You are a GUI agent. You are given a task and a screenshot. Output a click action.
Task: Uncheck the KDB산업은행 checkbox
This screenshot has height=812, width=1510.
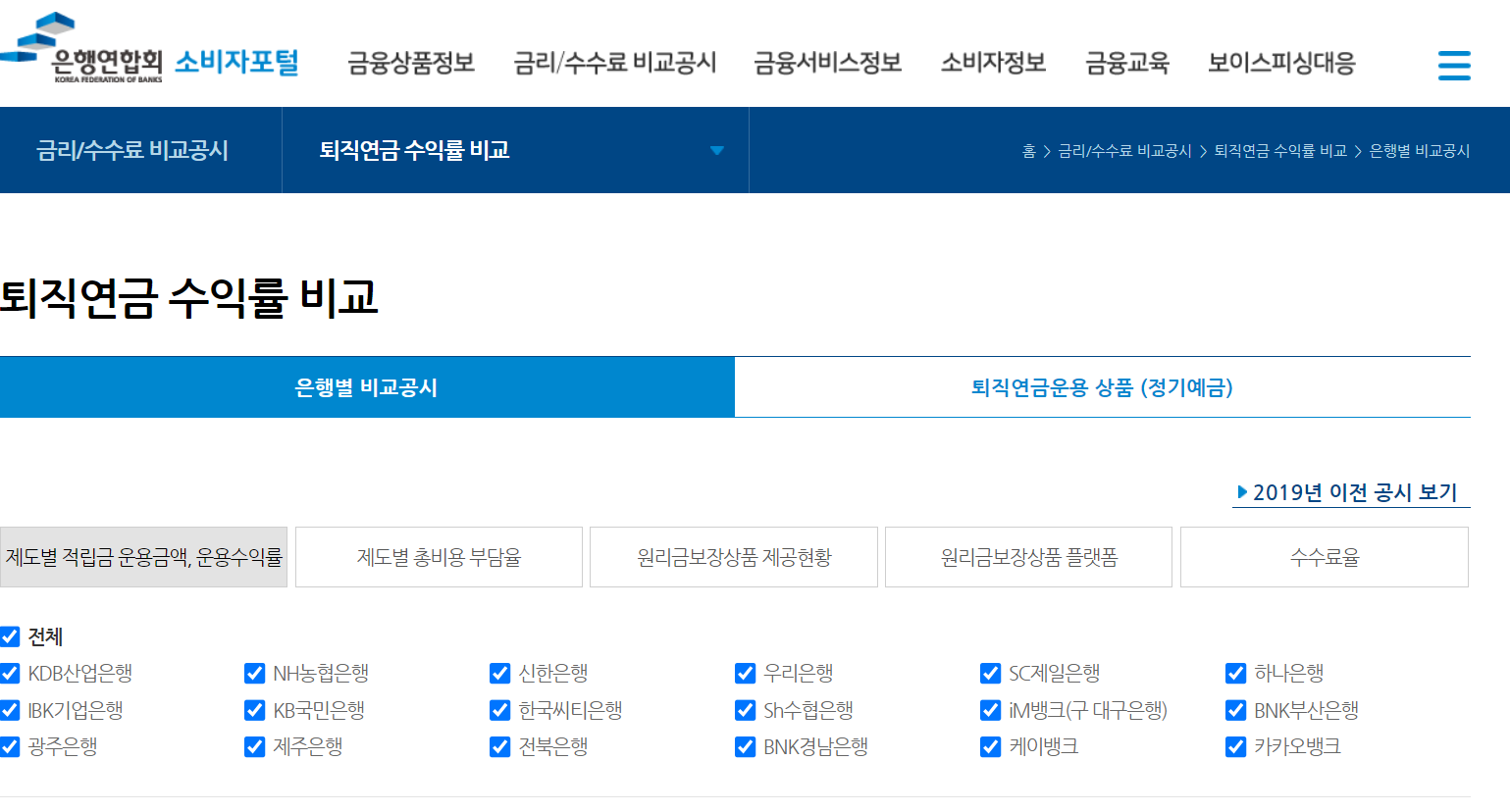pos(11,673)
